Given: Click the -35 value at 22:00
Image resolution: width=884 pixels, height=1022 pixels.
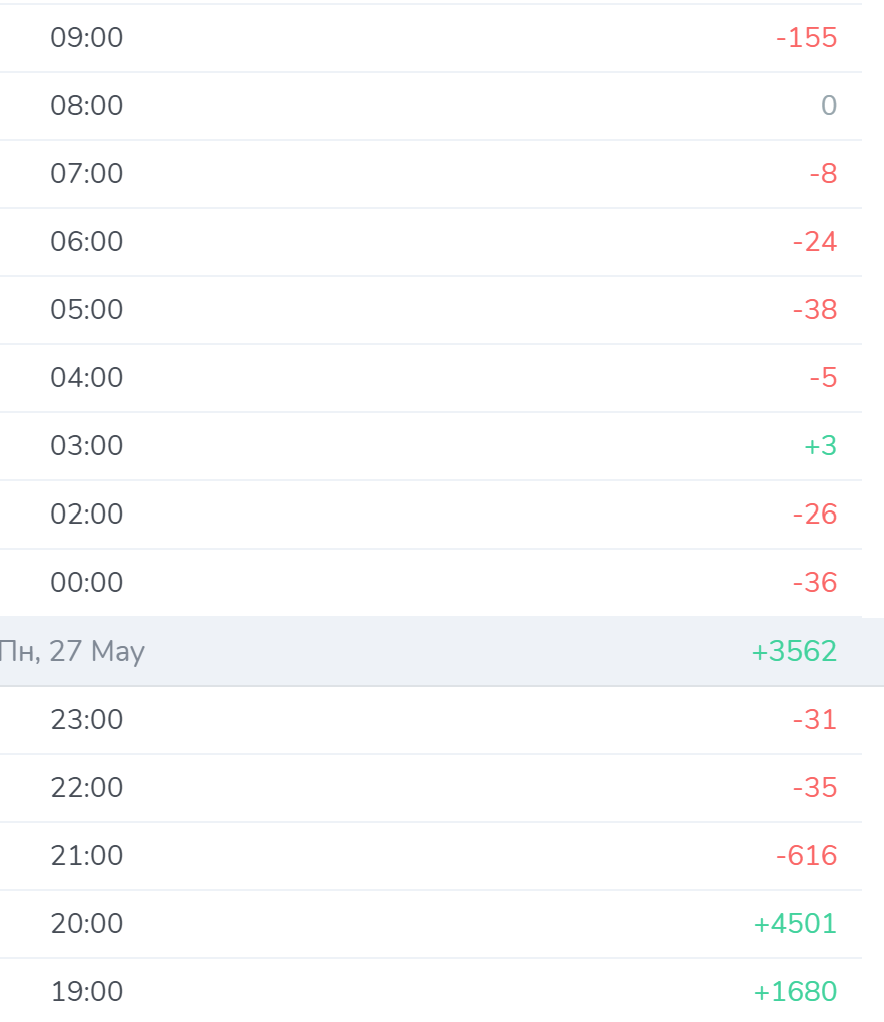Looking at the screenshot, I should pos(815,788).
